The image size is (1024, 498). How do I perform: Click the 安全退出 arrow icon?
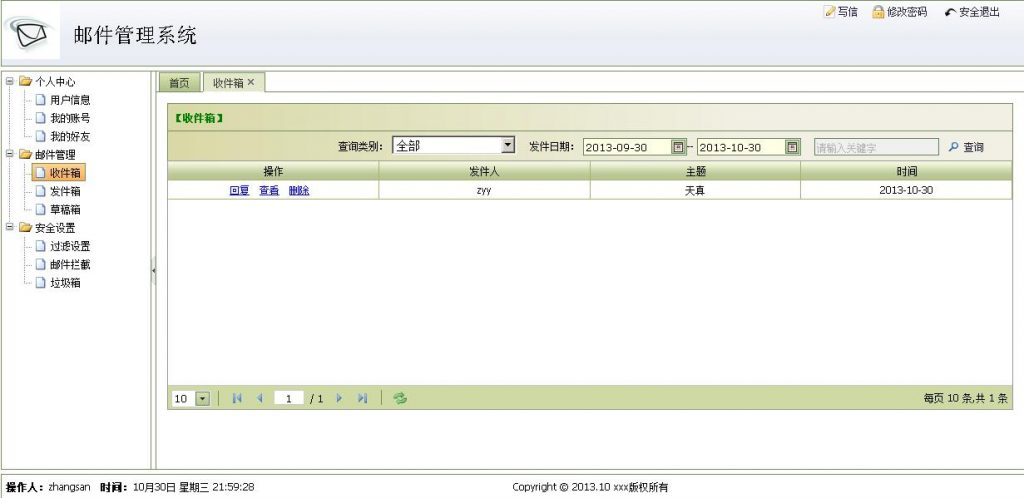click(950, 12)
